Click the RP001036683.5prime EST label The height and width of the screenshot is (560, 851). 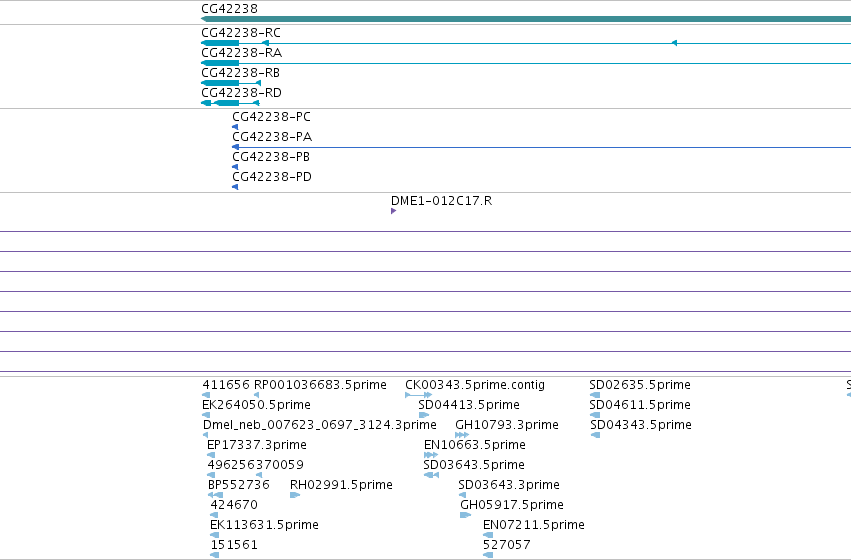click(320, 385)
